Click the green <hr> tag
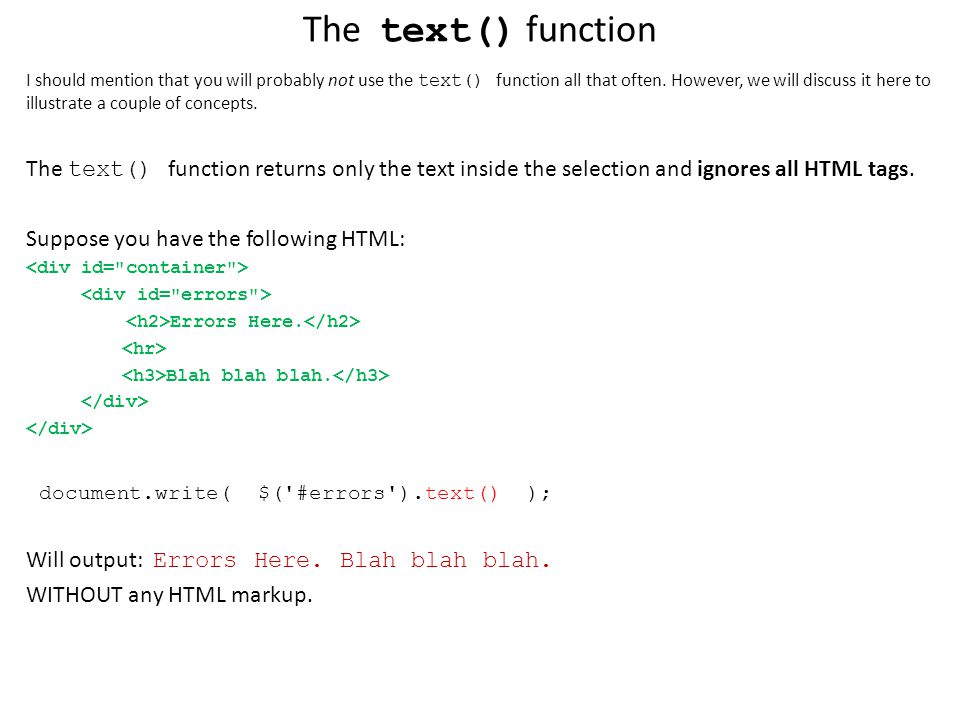The width and height of the screenshot is (960, 720). [x=144, y=348]
